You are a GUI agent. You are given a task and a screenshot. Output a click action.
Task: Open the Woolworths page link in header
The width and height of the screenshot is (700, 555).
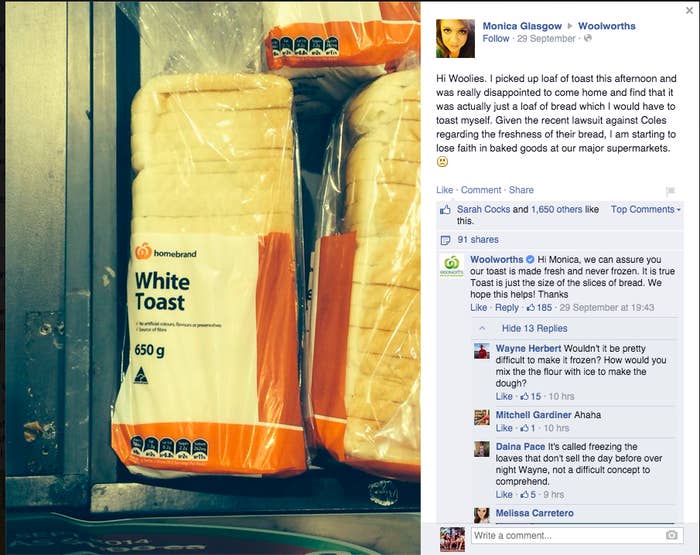[x=606, y=26]
